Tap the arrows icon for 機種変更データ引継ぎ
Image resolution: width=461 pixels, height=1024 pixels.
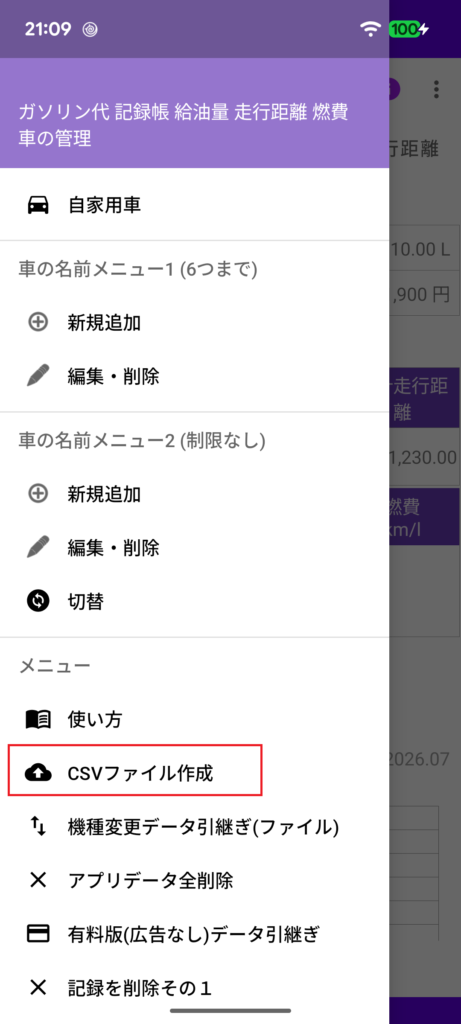pos(38,827)
